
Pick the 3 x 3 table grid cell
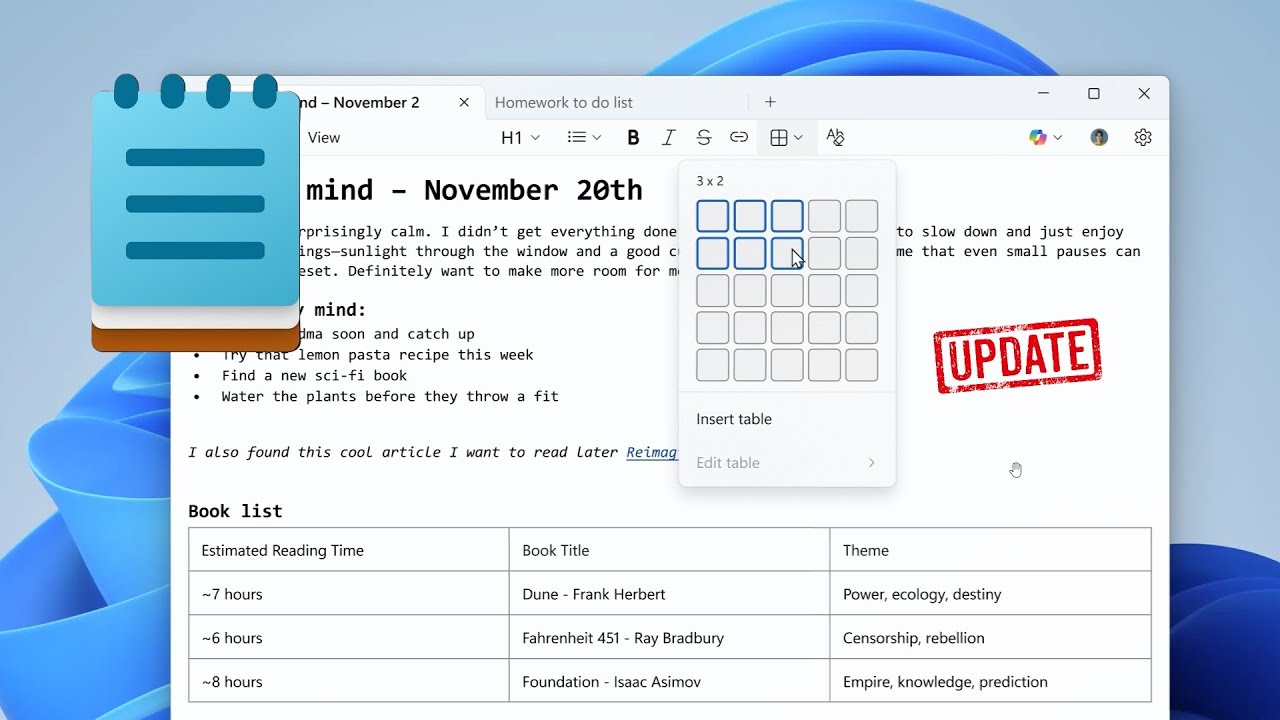[x=787, y=291]
